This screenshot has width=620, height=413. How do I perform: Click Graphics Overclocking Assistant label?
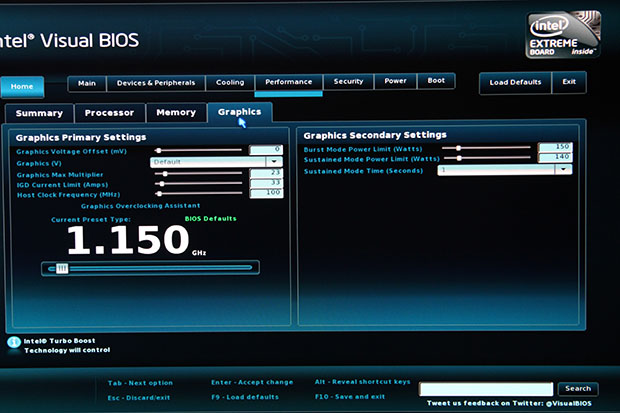click(140, 206)
